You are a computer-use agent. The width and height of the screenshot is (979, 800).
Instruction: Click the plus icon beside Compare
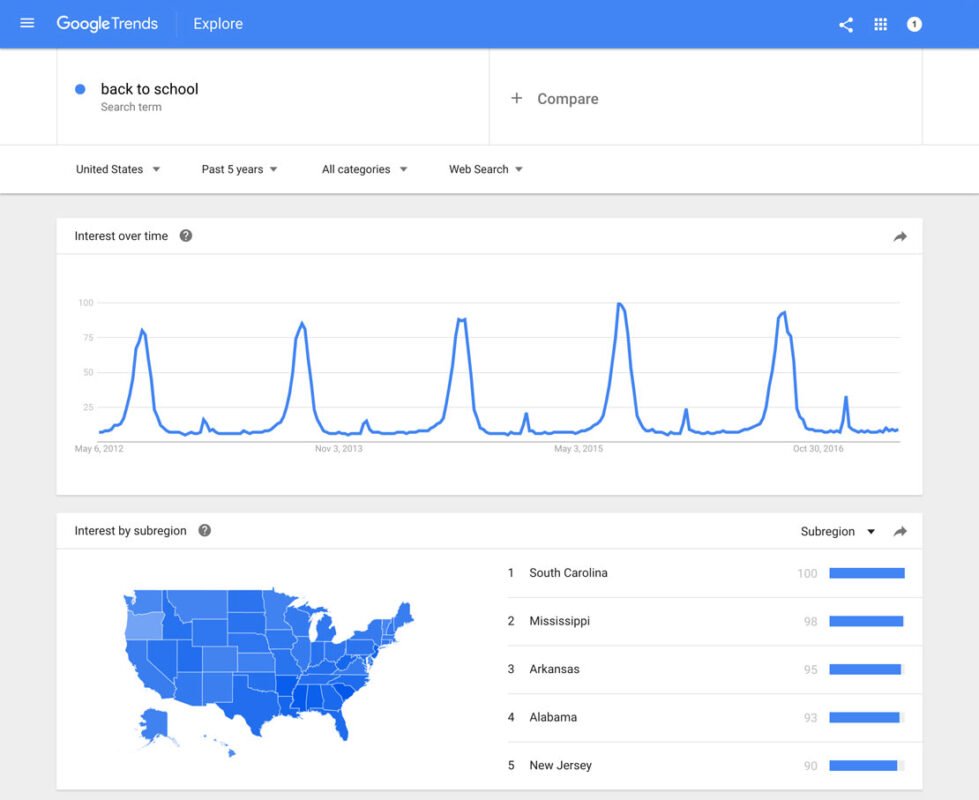click(517, 98)
